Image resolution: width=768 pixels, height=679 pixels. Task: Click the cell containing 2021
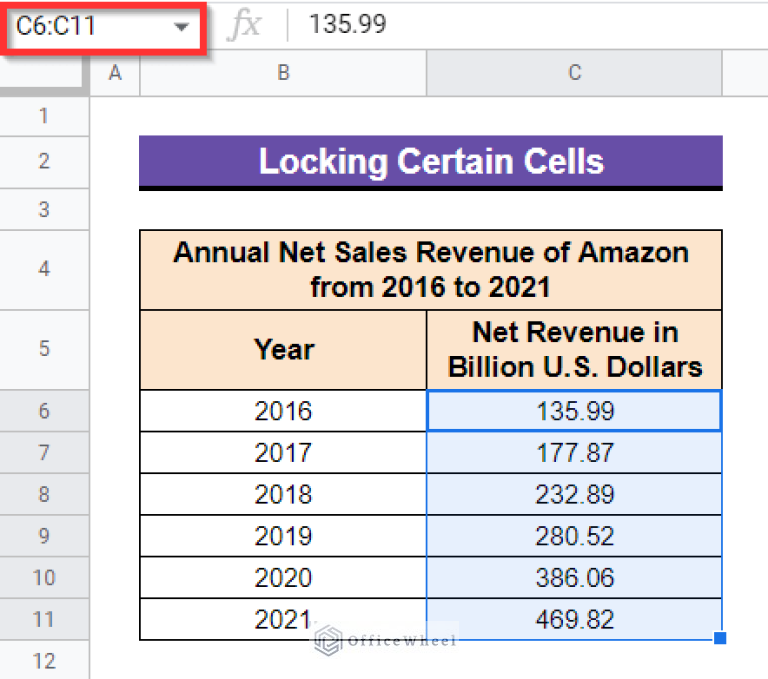pyautogui.click(x=283, y=619)
